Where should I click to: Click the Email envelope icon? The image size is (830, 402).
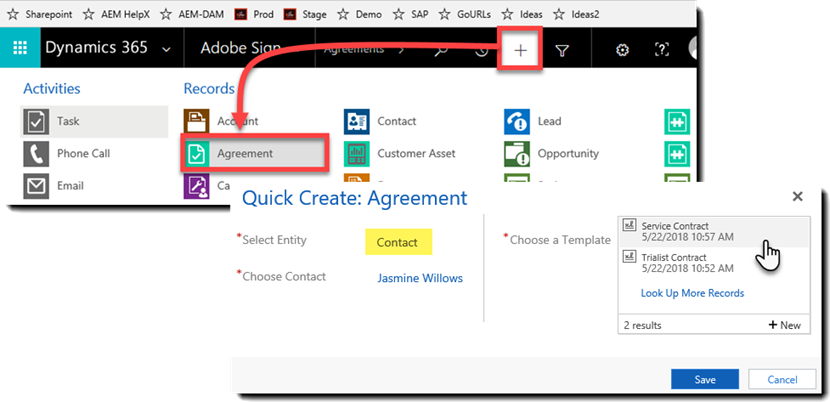pos(36,186)
